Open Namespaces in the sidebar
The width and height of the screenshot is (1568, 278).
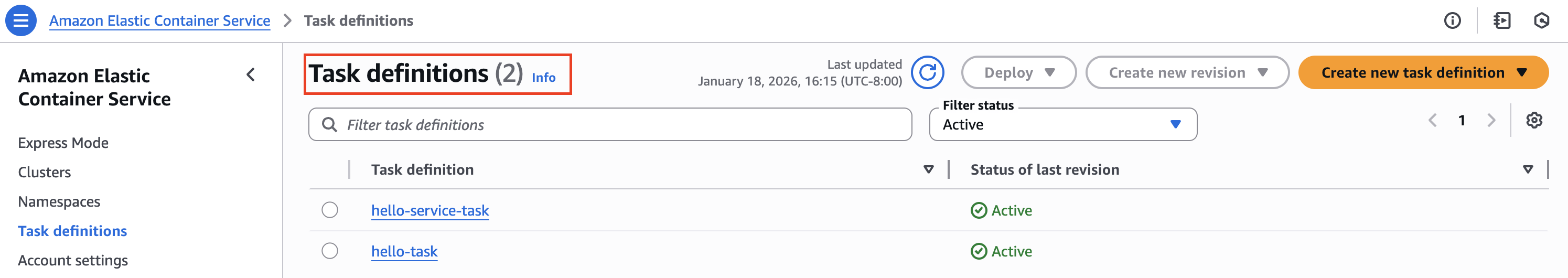click(x=59, y=201)
